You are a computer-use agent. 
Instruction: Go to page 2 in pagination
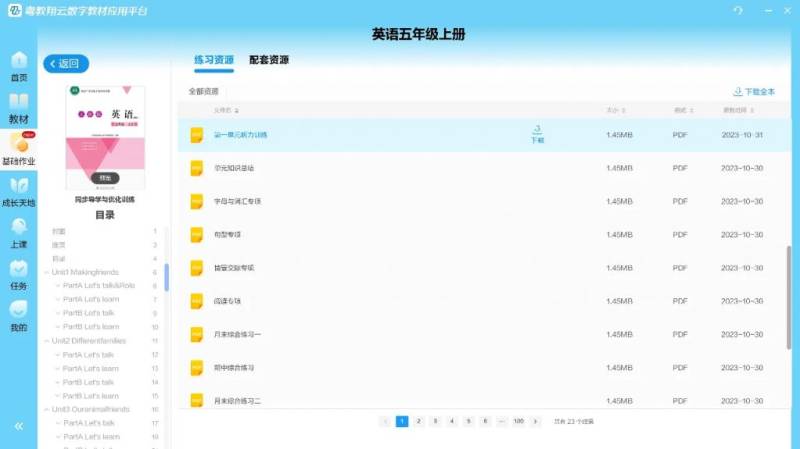pyautogui.click(x=419, y=422)
